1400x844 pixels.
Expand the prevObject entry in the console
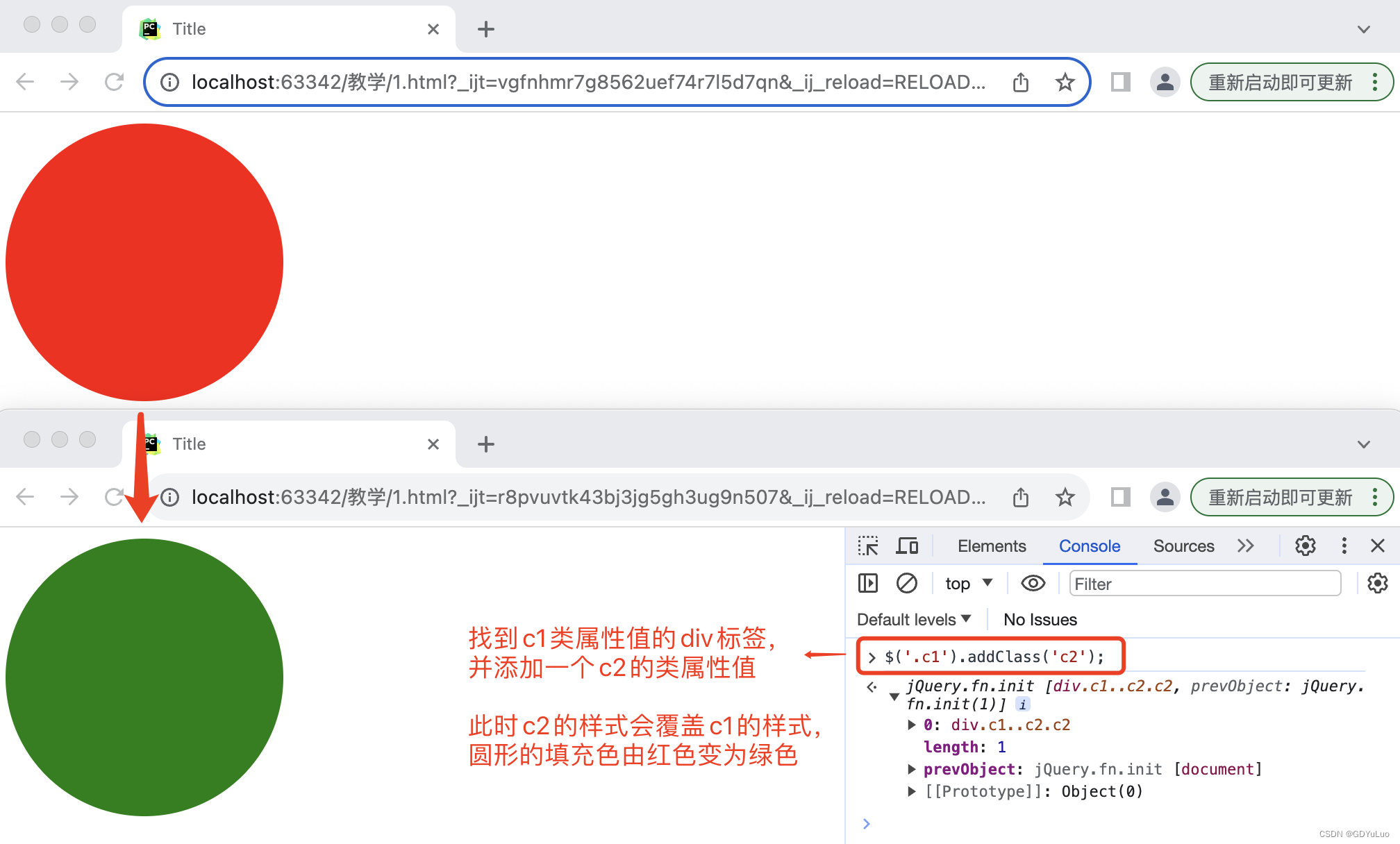[912, 769]
